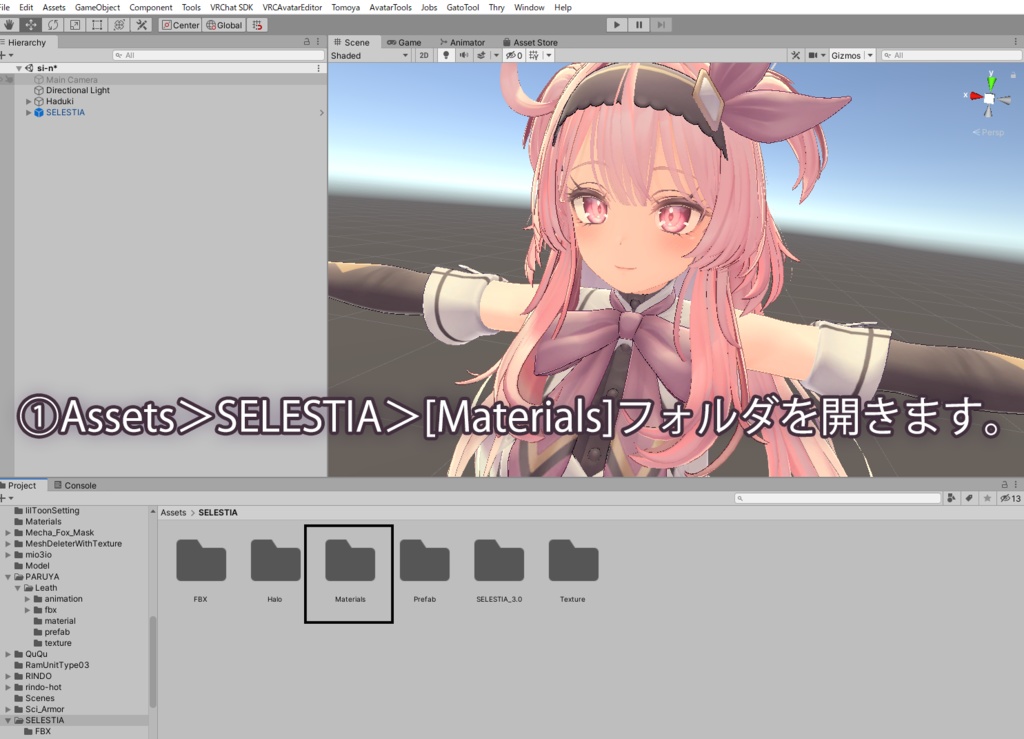Select the Move tool in the toolbar

32,25
